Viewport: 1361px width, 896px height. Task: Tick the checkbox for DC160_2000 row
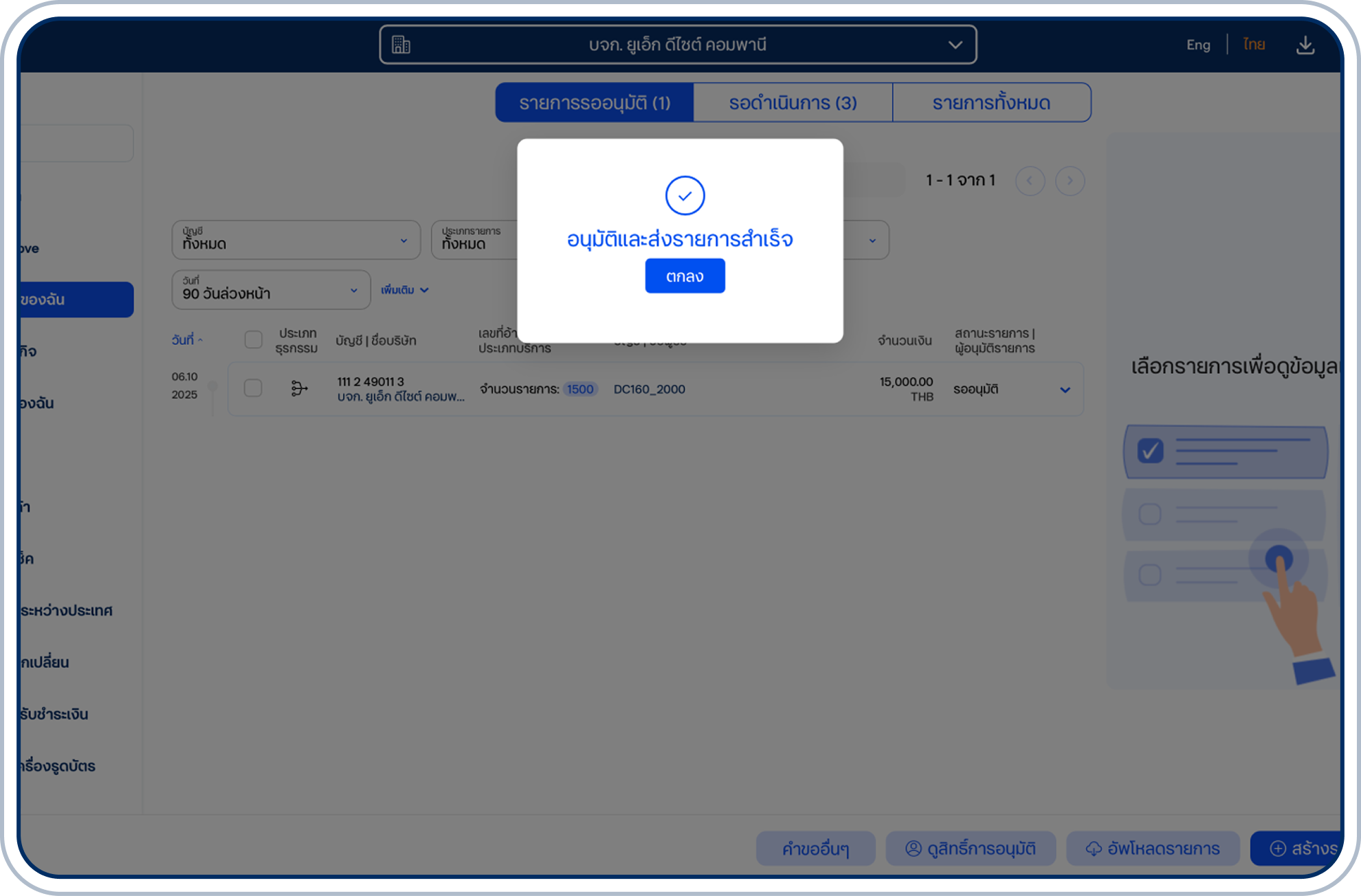pos(253,388)
